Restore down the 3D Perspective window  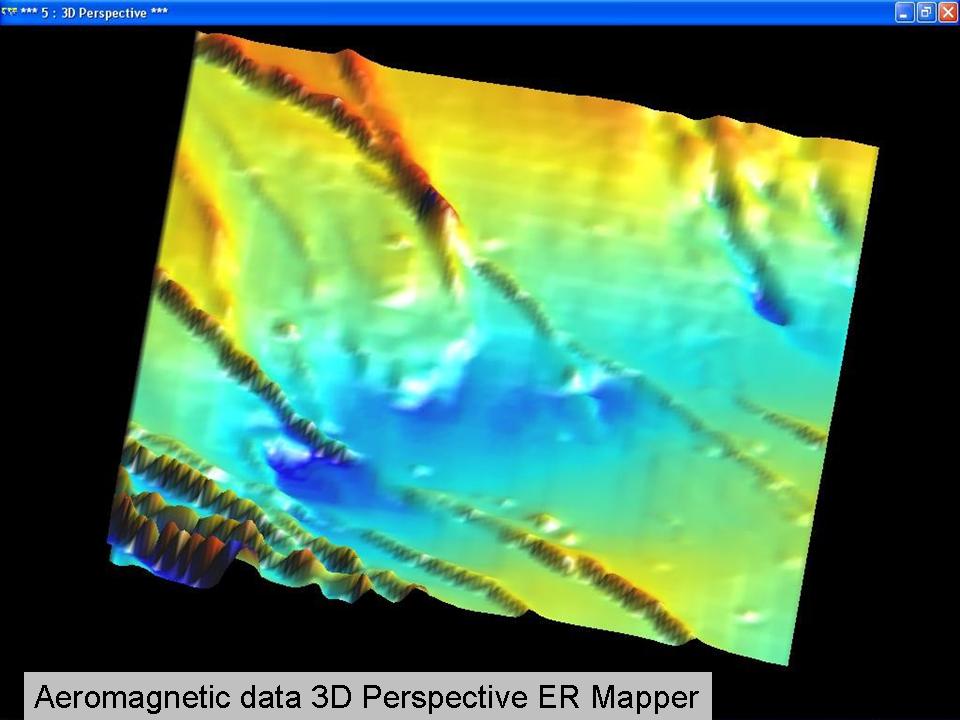pyautogui.click(x=926, y=12)
